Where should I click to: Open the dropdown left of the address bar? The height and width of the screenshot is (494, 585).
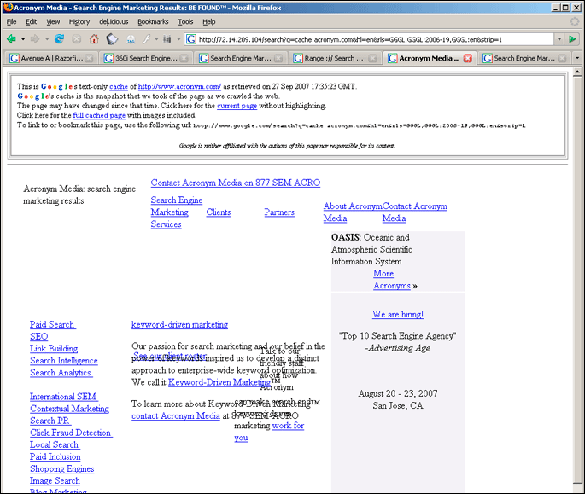coord(179,39)
